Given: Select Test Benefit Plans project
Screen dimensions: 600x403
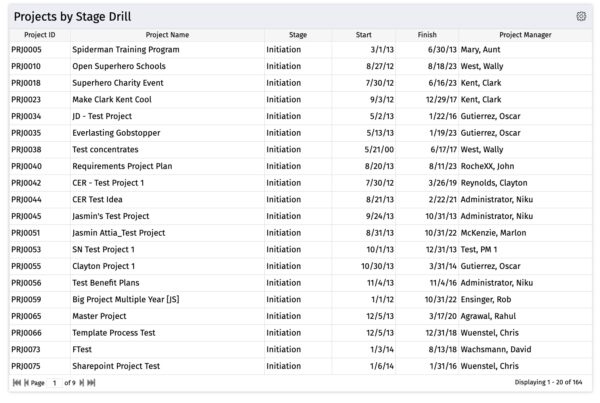Looking at the screenshot, I should point(106,283).
